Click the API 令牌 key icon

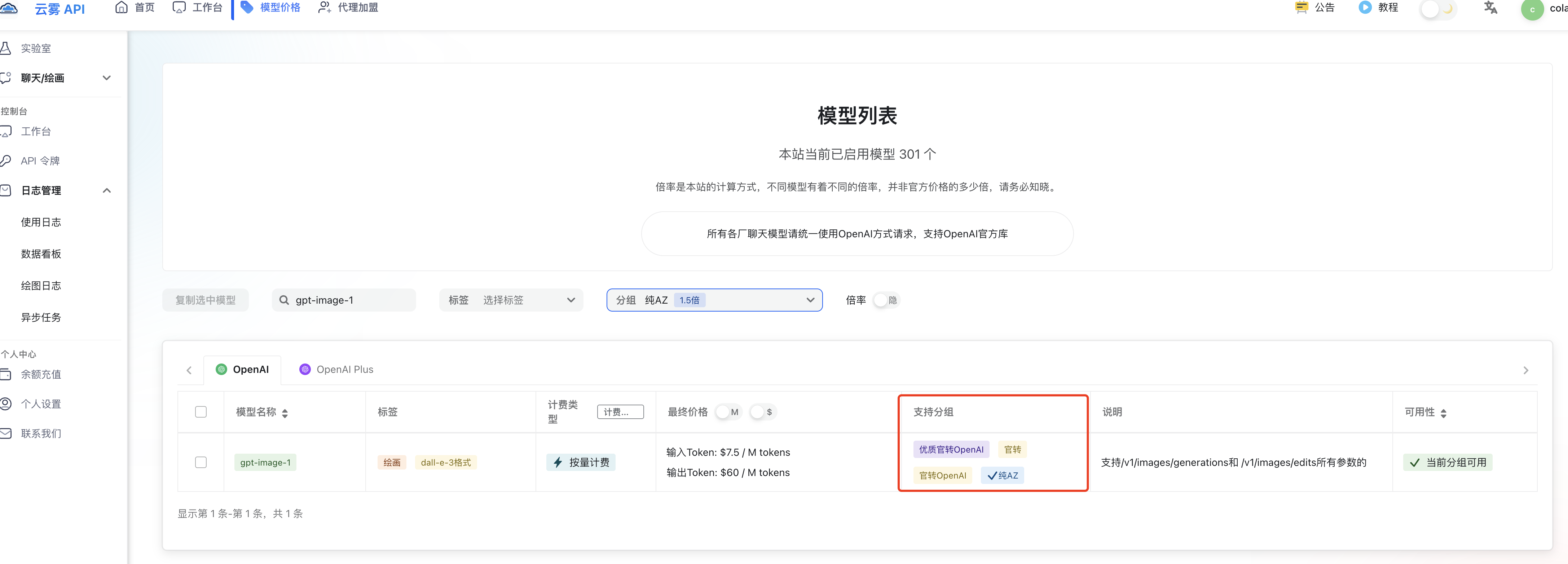(5, 160)
